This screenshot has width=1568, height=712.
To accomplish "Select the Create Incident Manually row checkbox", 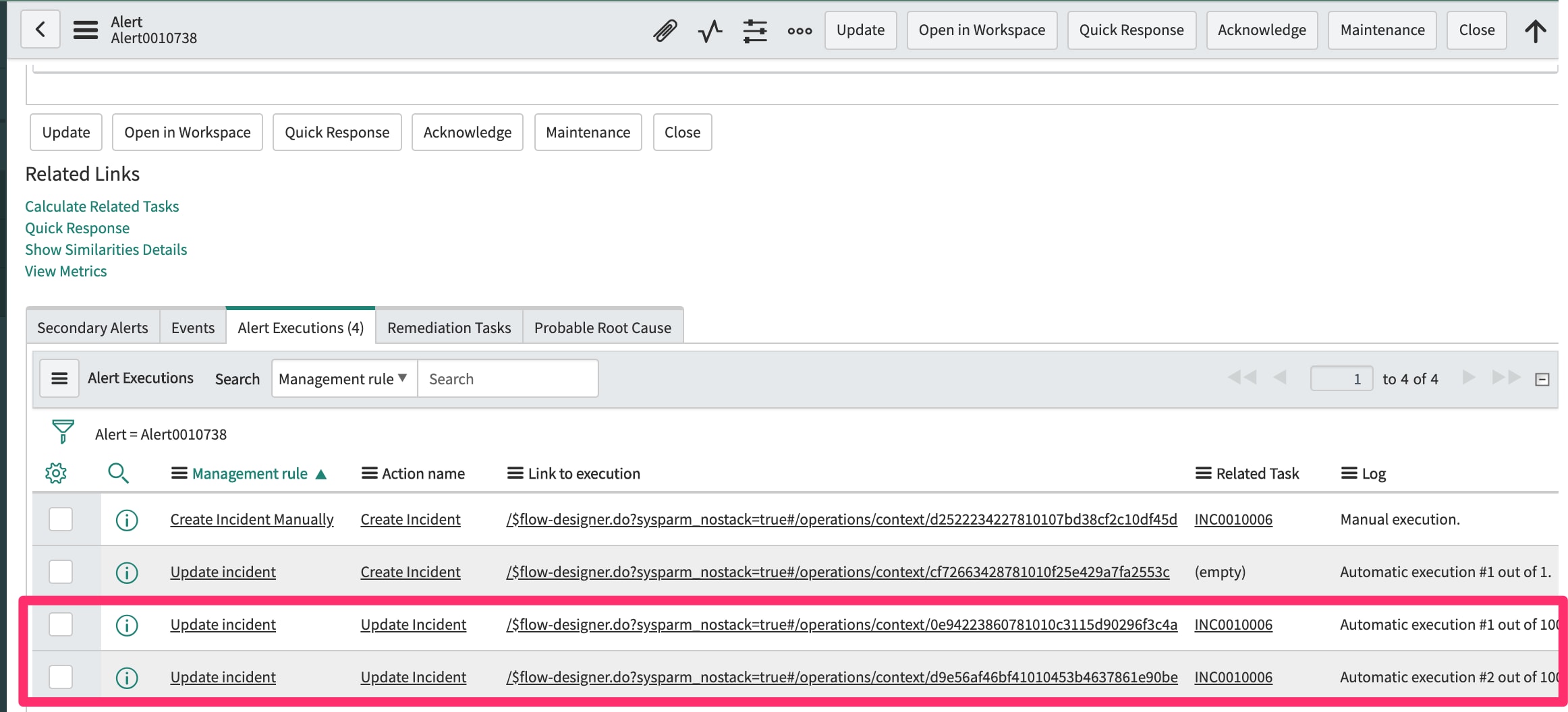I will click(61, 520).
